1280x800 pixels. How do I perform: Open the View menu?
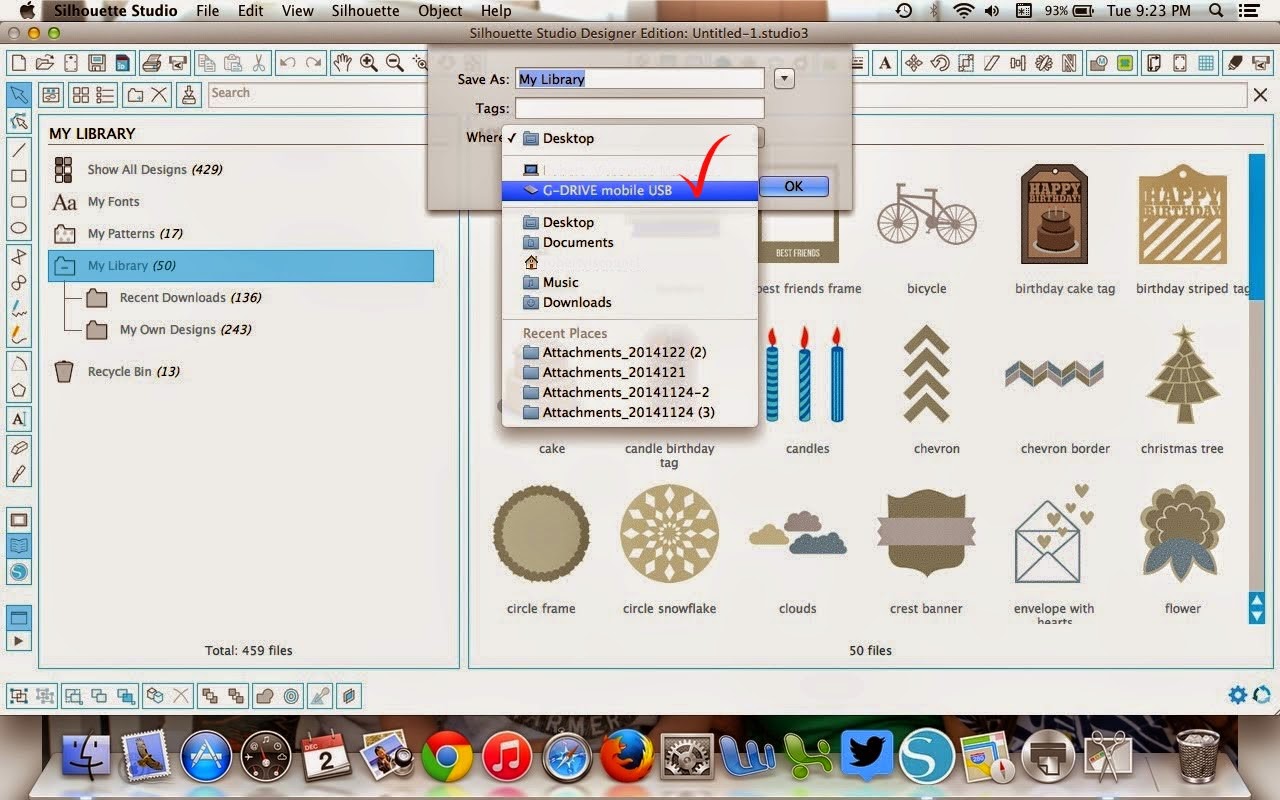[x=297, y=11]
